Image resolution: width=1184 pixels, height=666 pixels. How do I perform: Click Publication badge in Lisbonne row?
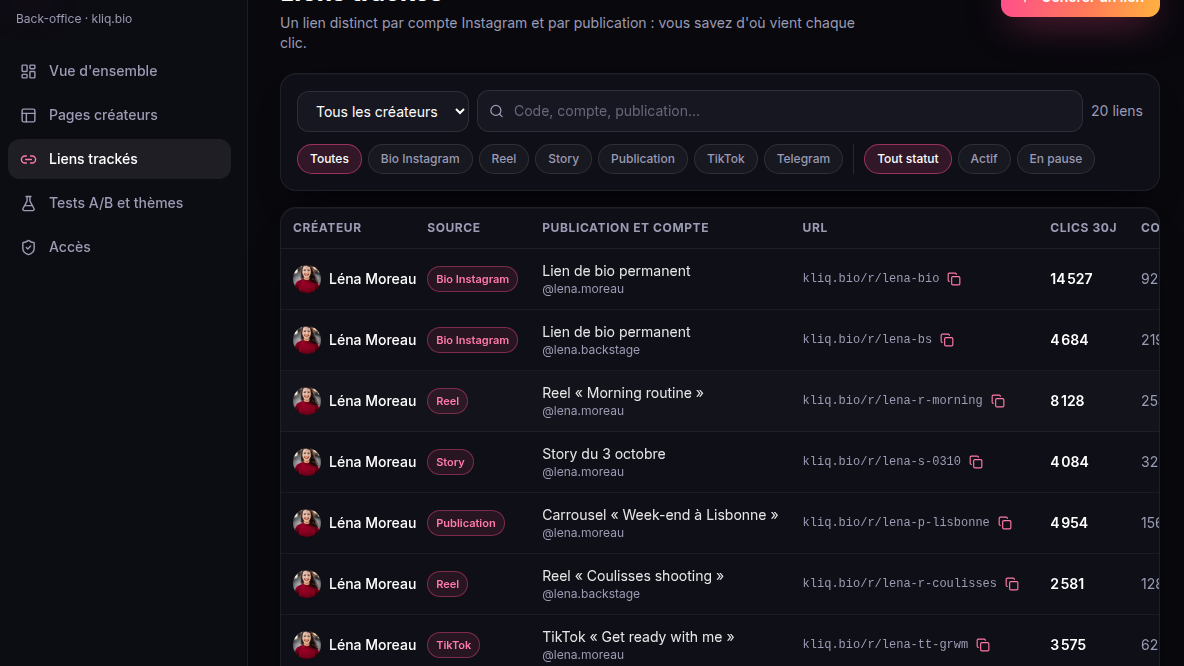tap(466, 523)
